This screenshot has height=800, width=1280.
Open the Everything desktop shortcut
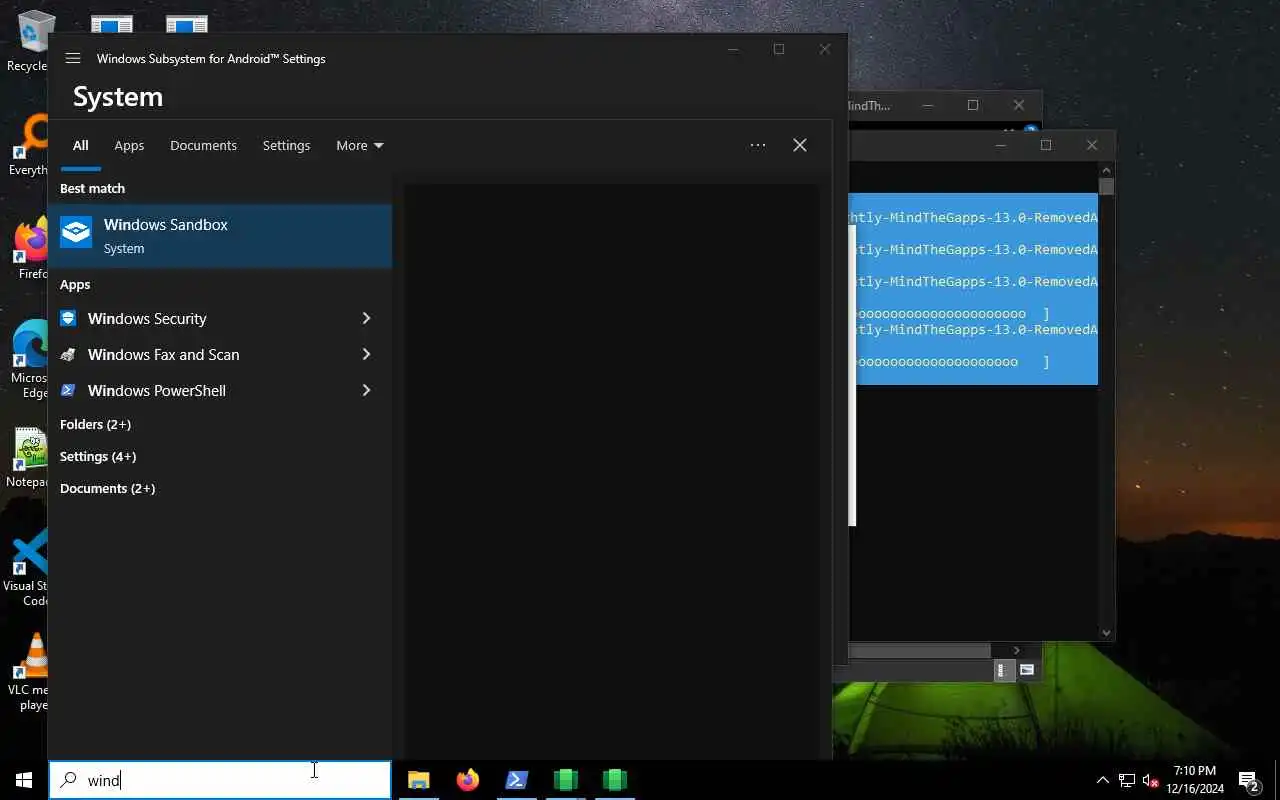tap(30, 145)
